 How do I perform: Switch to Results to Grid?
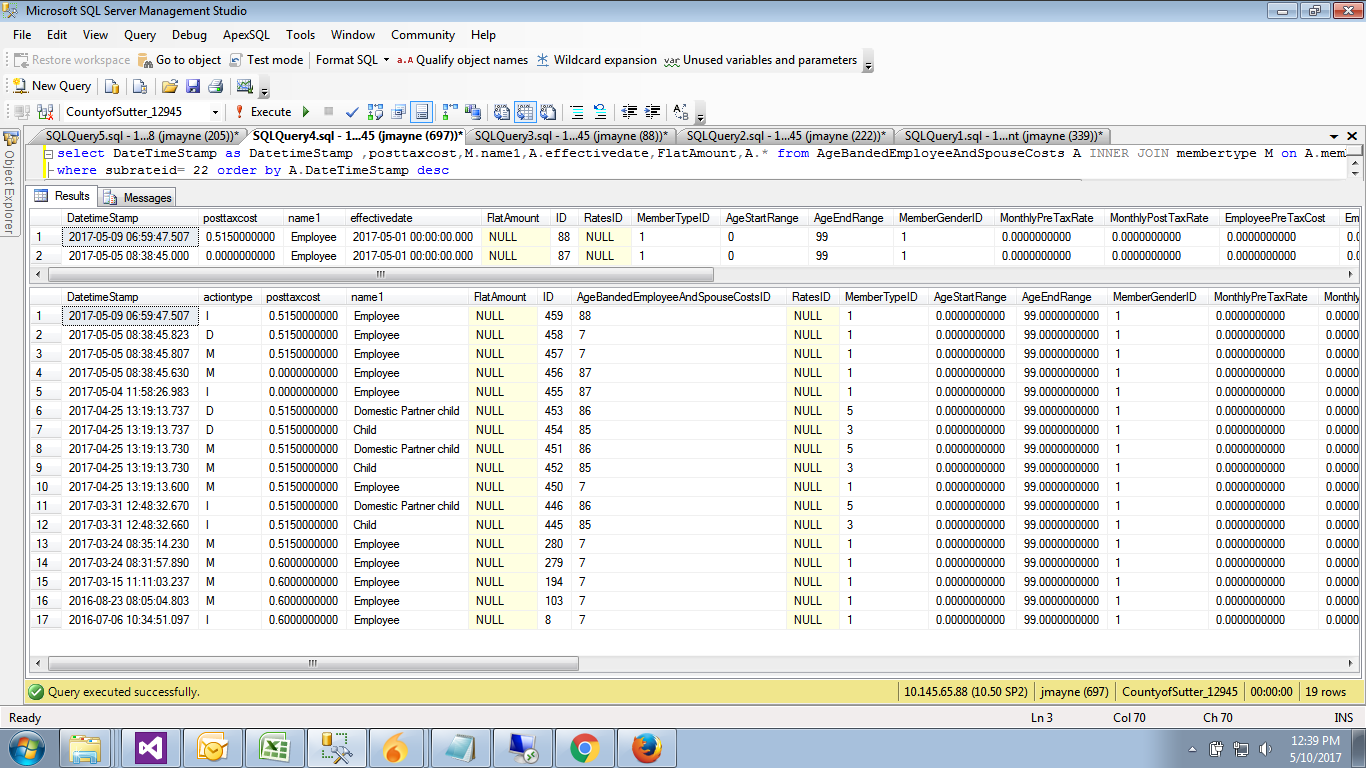[x=525, y=112]
